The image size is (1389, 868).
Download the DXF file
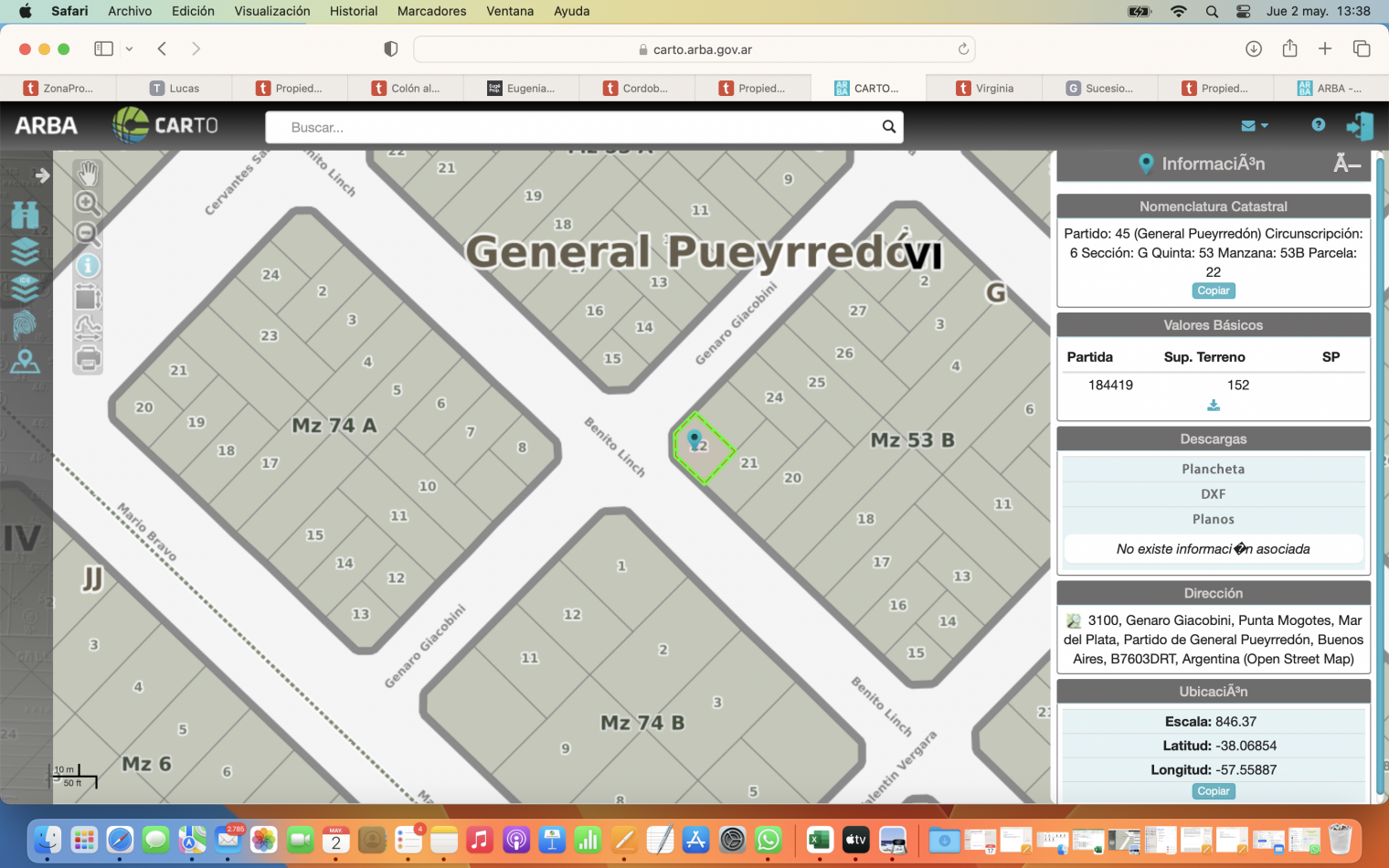coord(1213,493)
